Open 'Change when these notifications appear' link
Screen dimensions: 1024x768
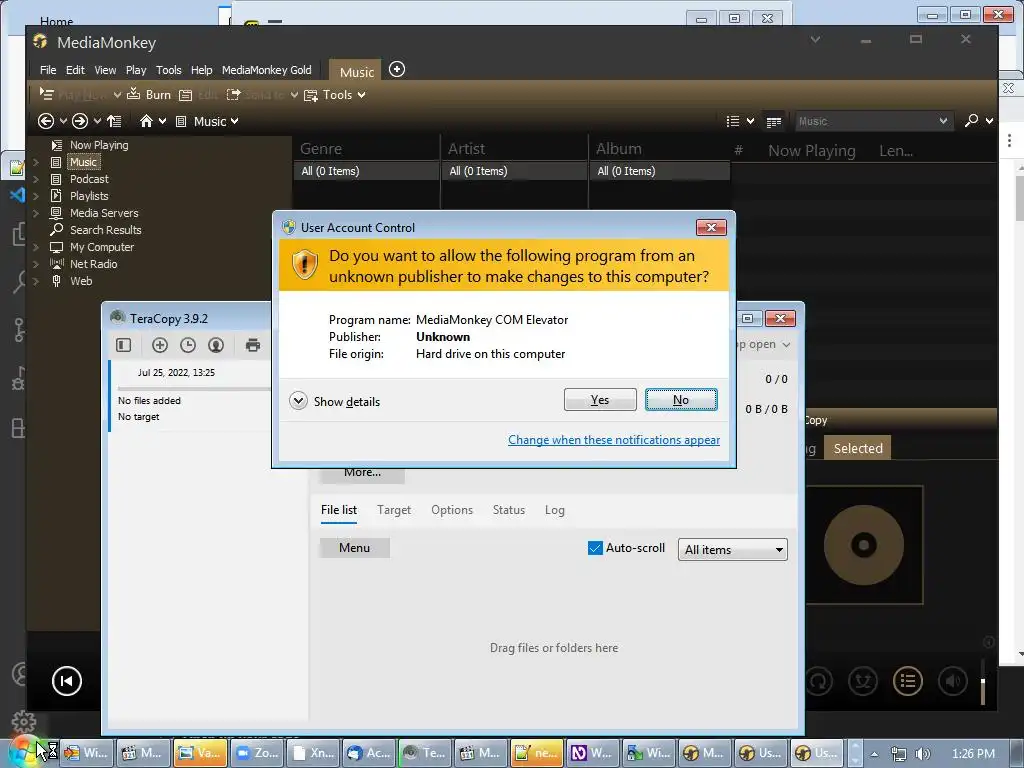pyautogui.click(x=614, y=440)
